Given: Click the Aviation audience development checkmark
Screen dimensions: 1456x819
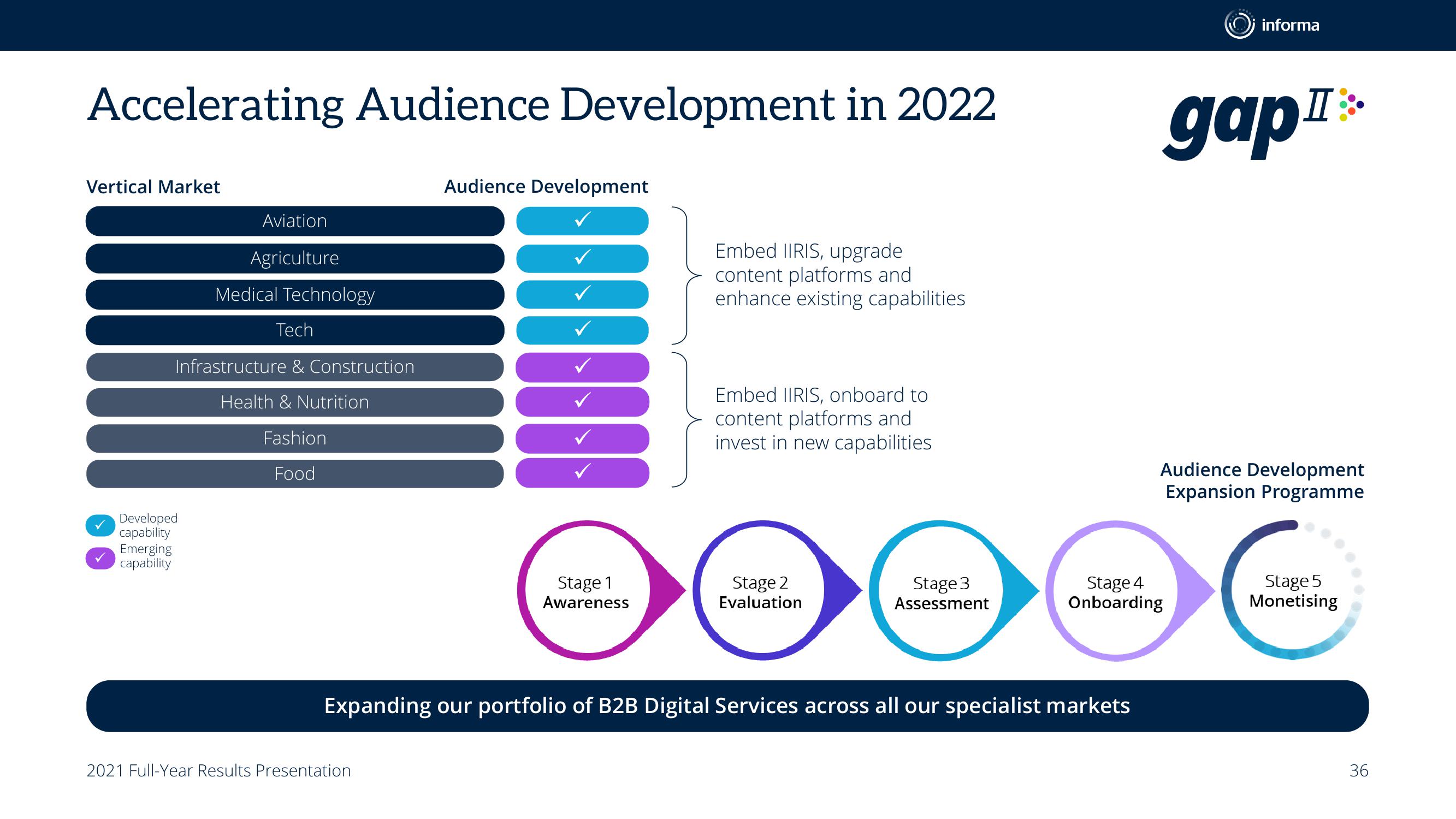Looking at the screenshot, I should click(582, 221).
